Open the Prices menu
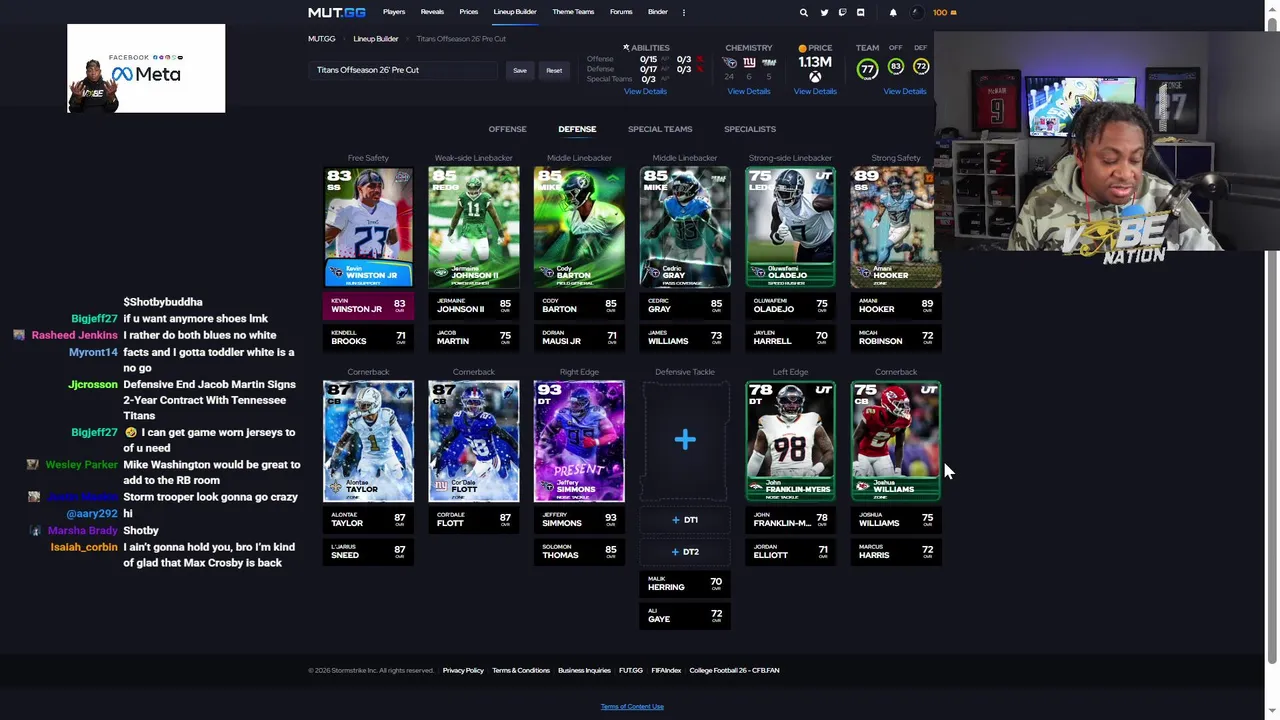 [x=468, y=12]
